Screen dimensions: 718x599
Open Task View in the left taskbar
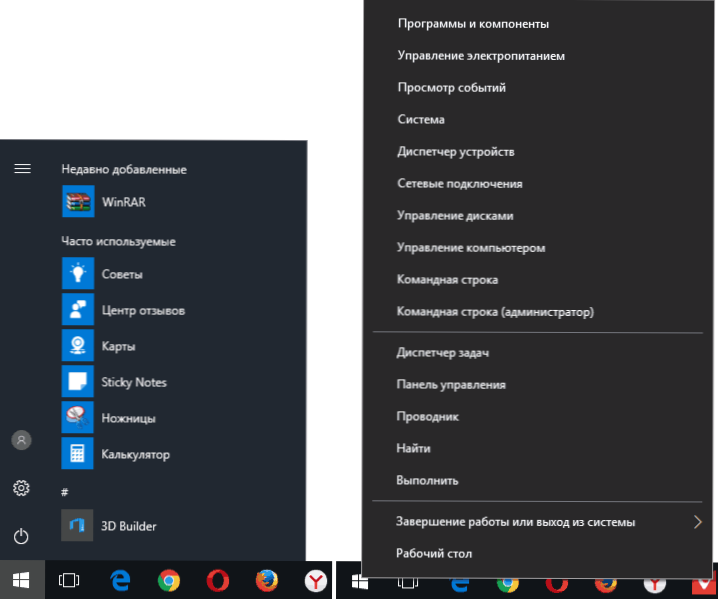coord(69,580)
